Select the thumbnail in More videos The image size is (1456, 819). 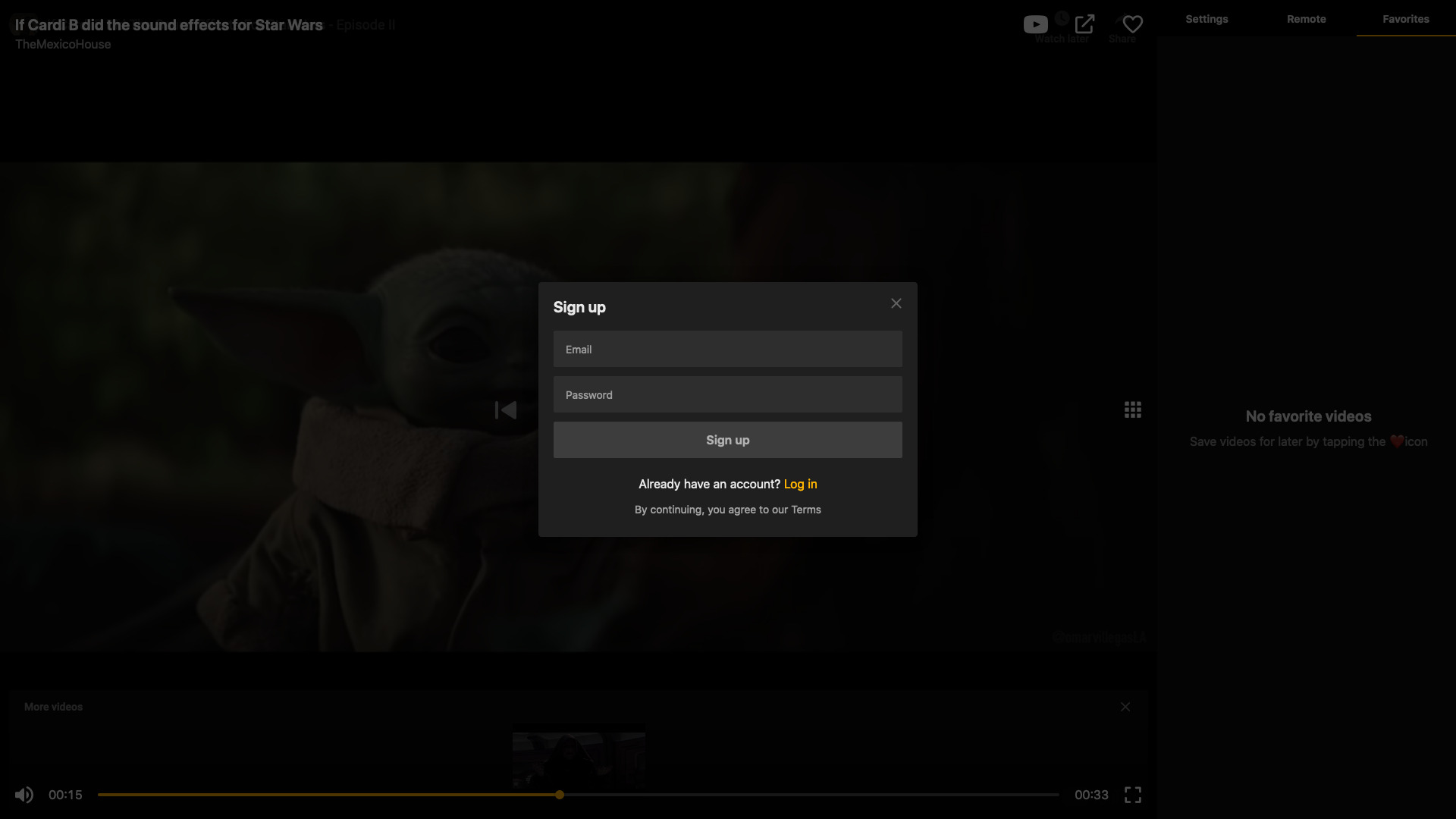click(579, 758)
